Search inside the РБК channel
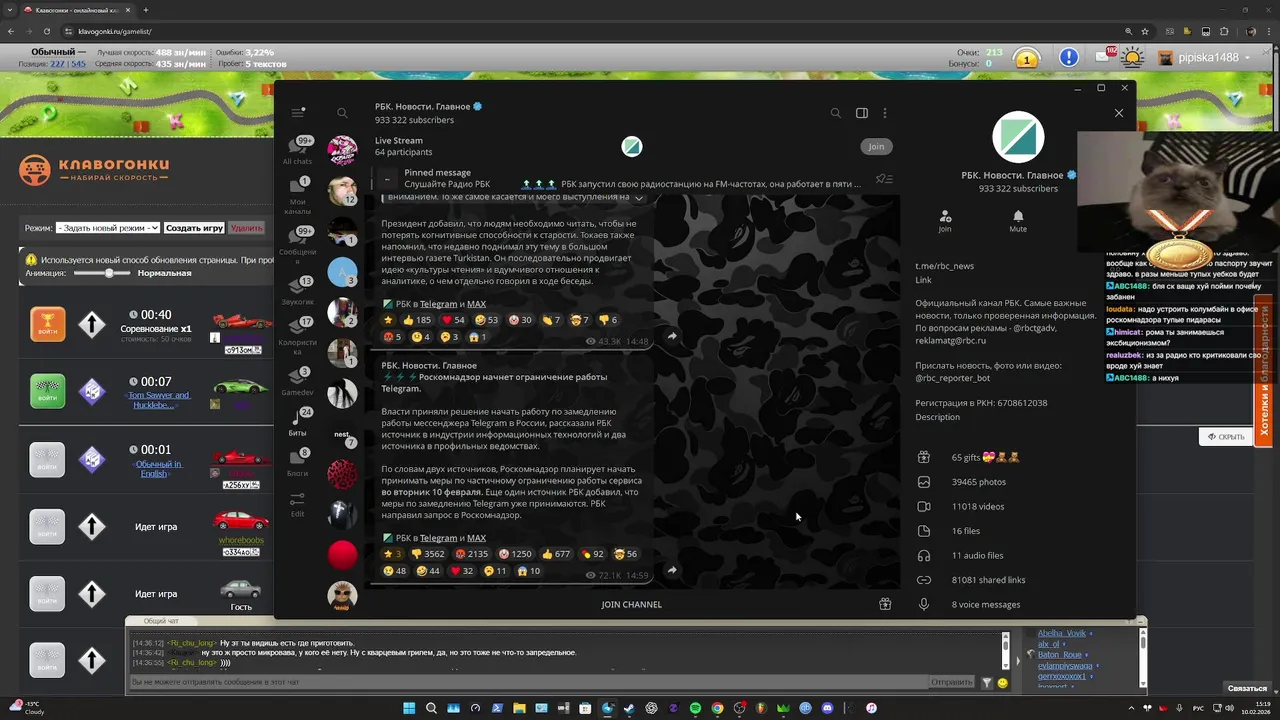Viewport: 1280px width, 720px height. pos(836,113)
